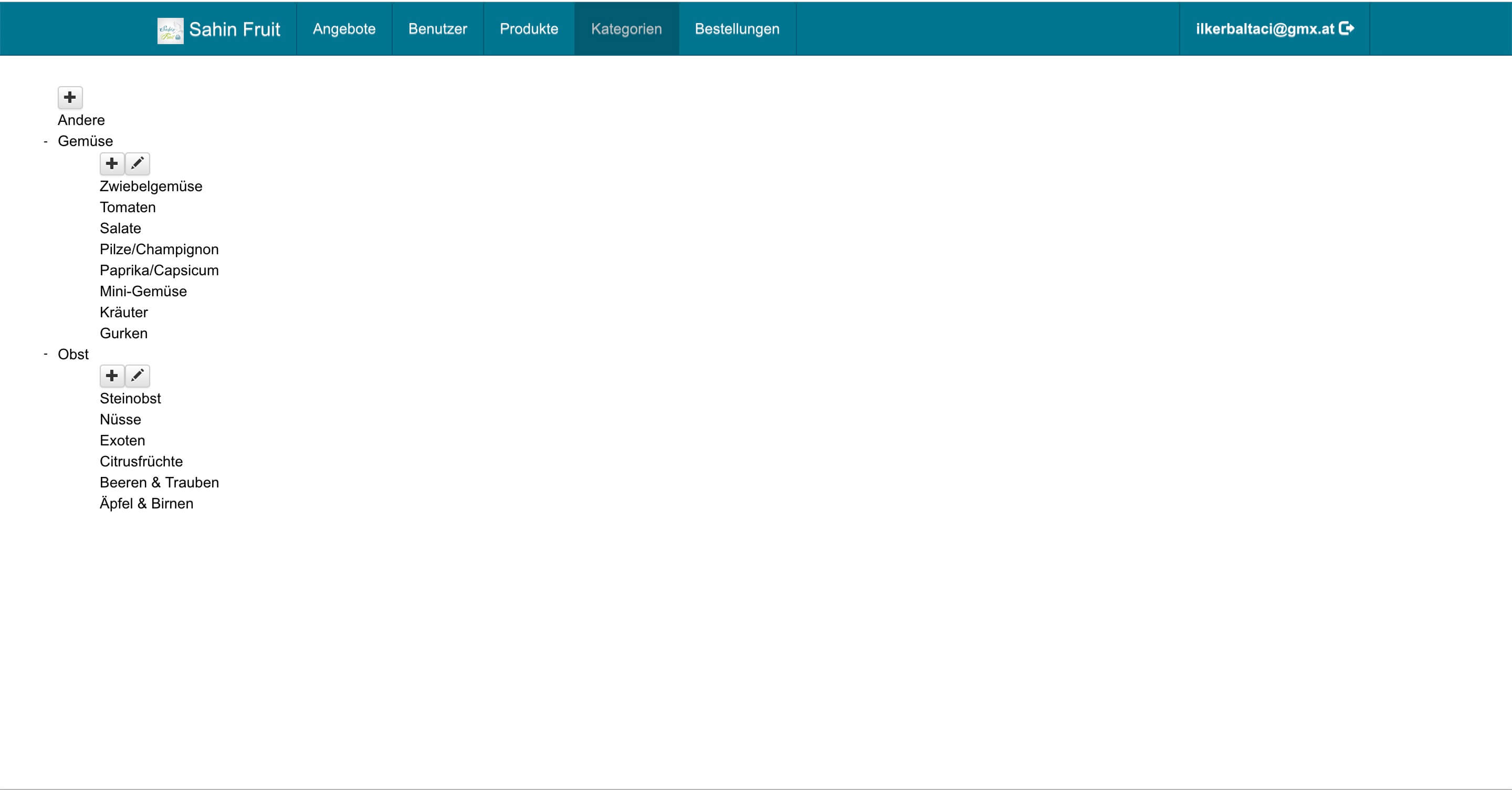1512x790 pixels.
Task: Click the Sahin Fruit logo image
Action: 170,30
